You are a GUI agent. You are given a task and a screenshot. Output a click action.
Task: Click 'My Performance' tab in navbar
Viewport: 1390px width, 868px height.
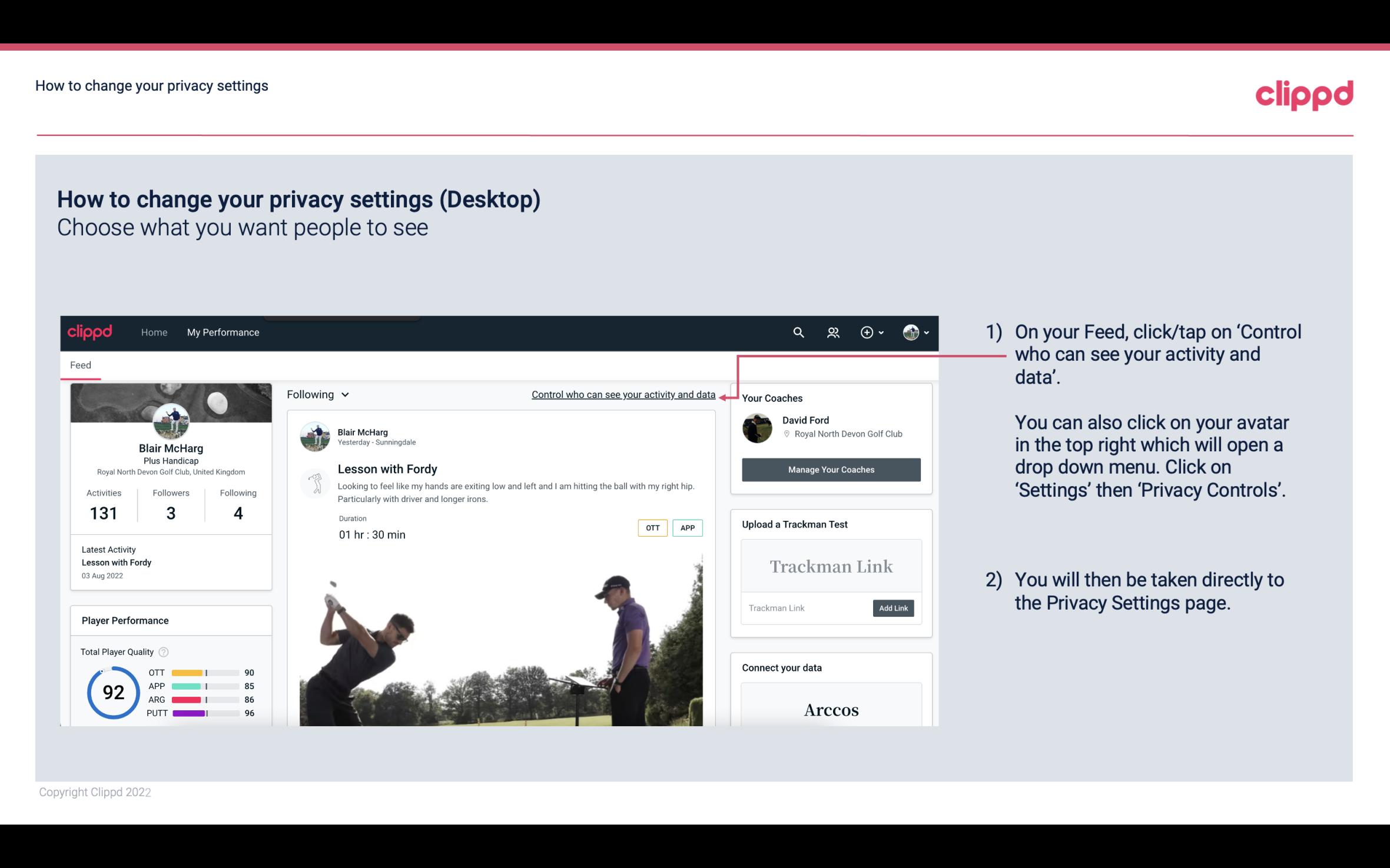pyautogui.click(x=222, y=331)
